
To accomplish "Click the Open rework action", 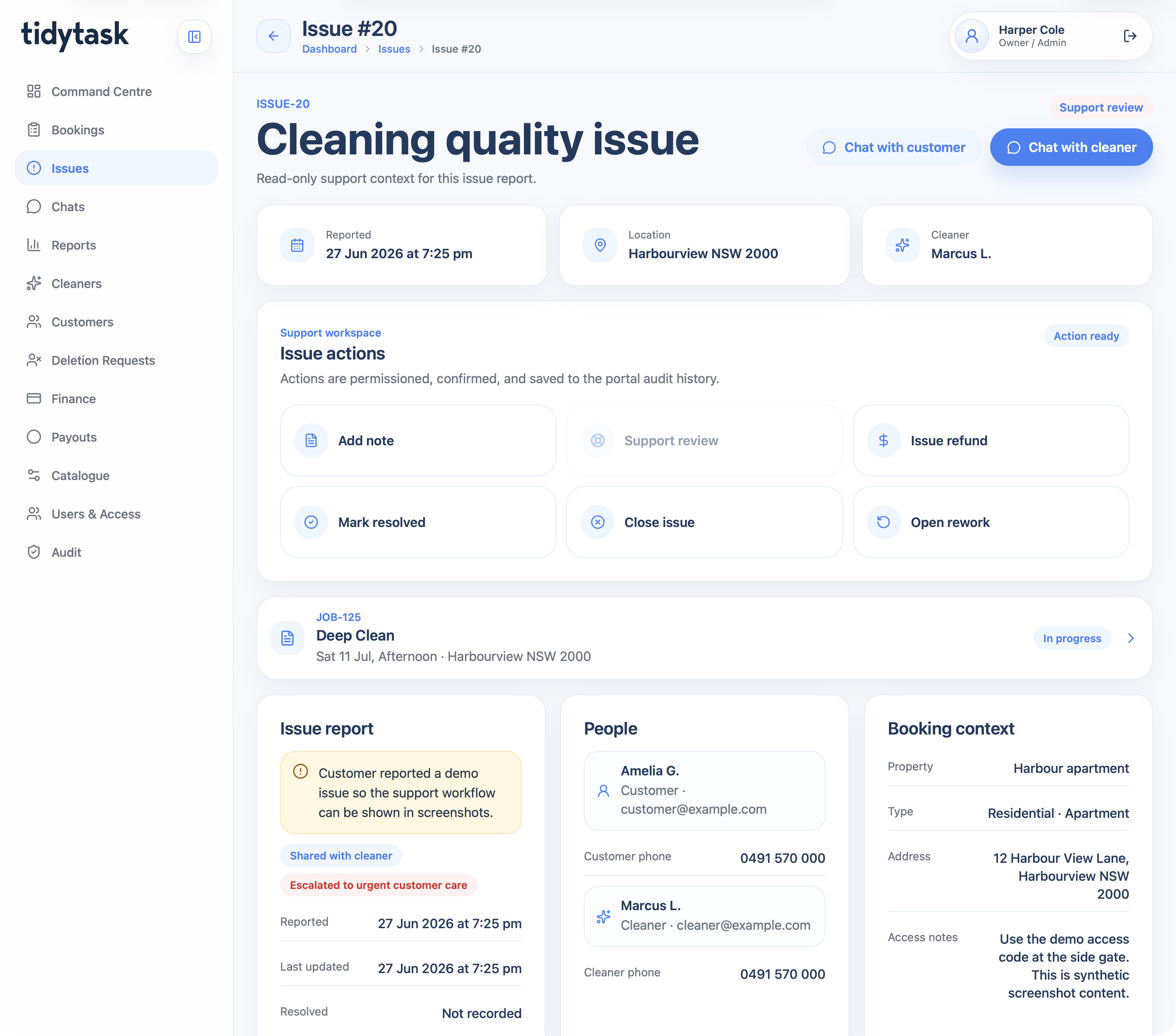I will (991, 522).
